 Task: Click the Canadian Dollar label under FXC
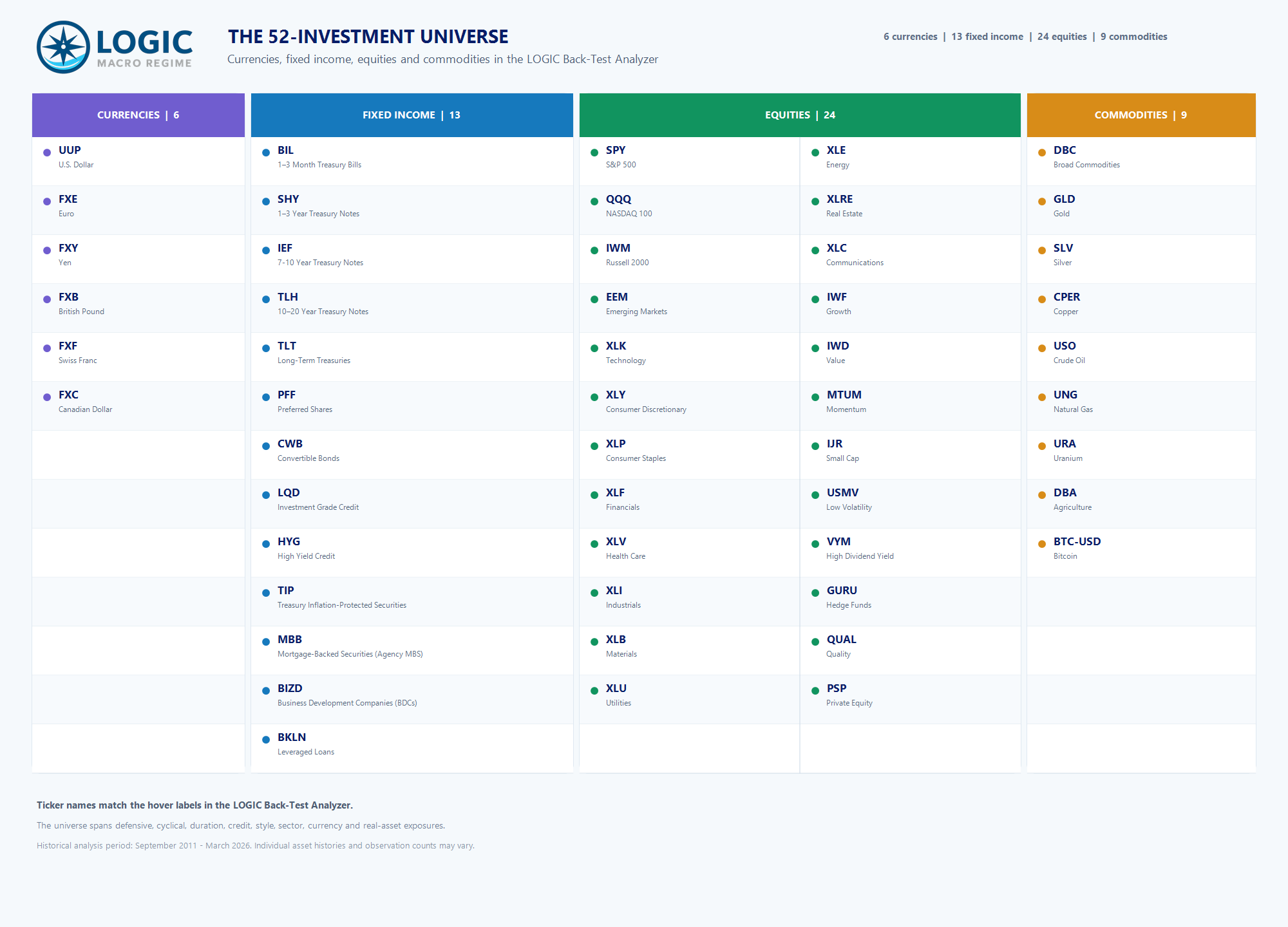[x=85, y=409]
